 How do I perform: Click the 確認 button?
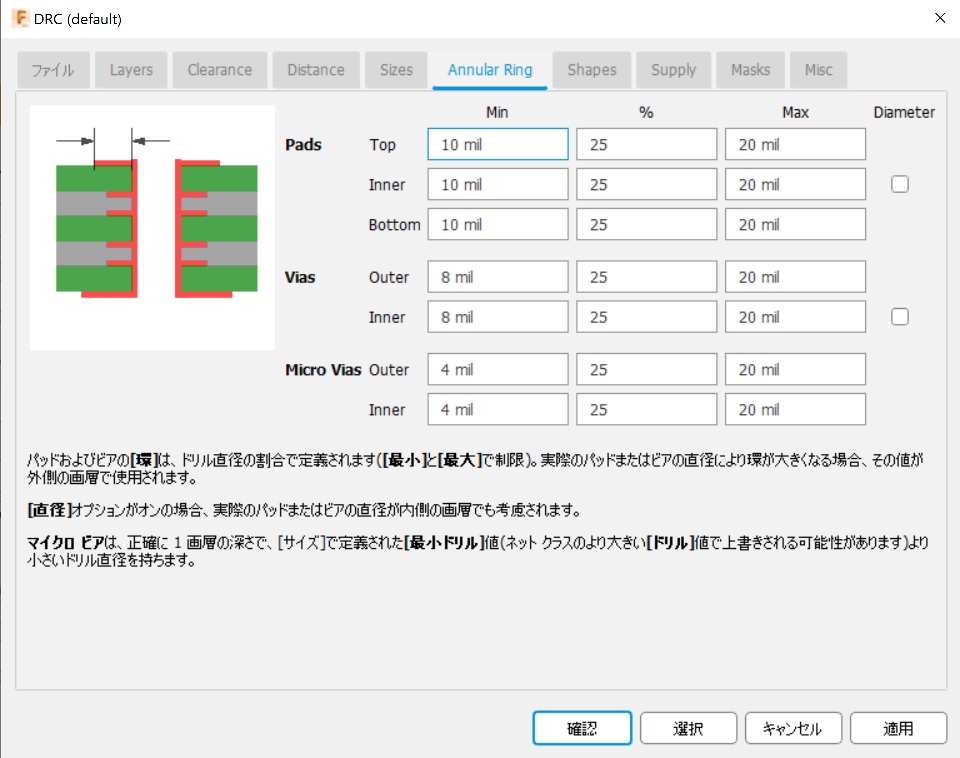point(582,728)
